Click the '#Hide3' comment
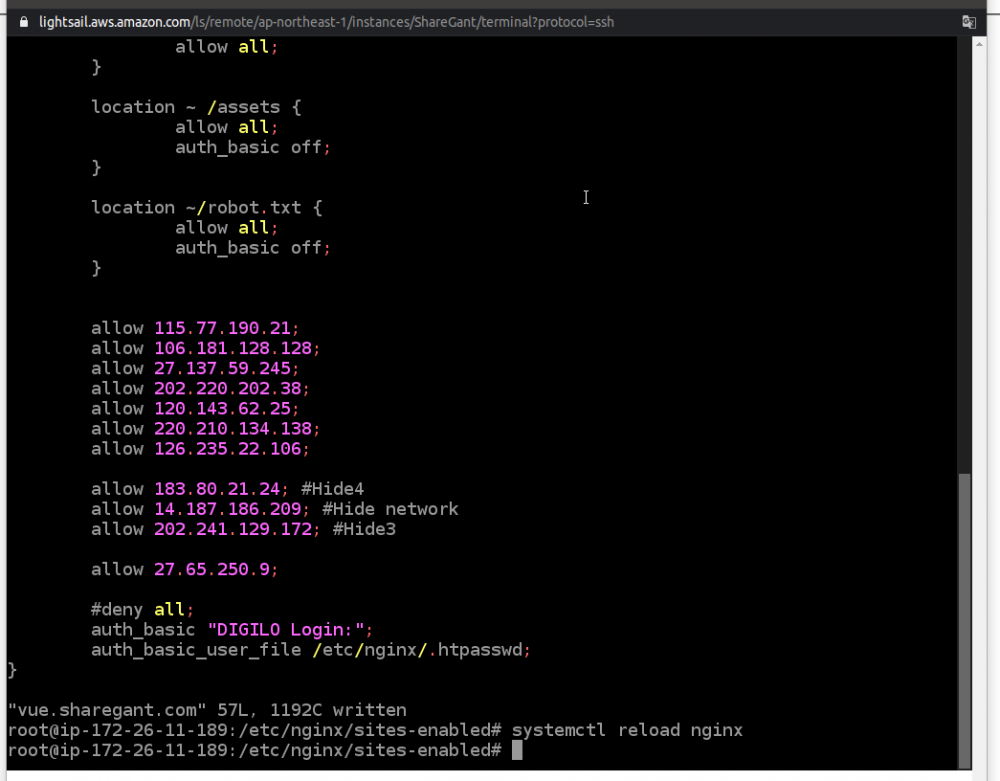 click(364, 529)
